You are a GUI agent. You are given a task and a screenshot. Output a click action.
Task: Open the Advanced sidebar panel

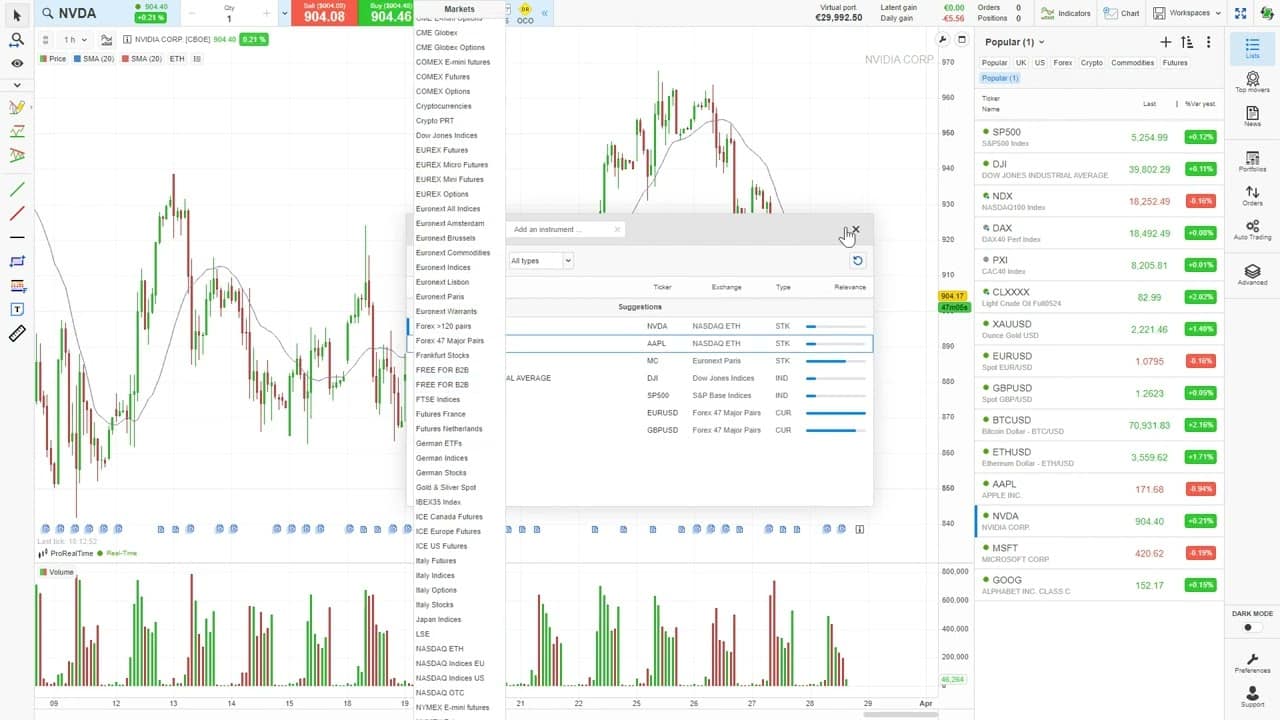click(1252, 273)
